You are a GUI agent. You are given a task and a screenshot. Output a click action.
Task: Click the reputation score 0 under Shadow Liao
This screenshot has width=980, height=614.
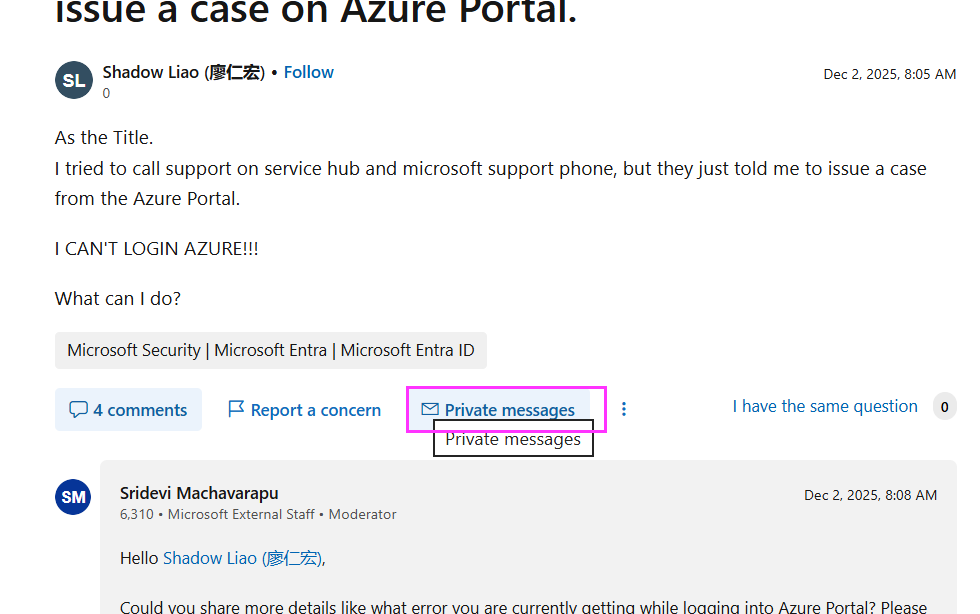point(106,93)
